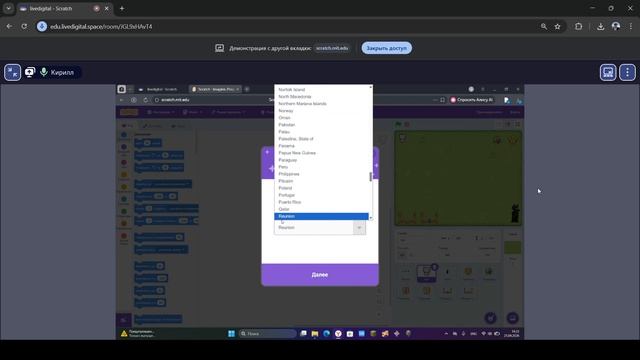Open the layout view icon top right

click(608, 73)
